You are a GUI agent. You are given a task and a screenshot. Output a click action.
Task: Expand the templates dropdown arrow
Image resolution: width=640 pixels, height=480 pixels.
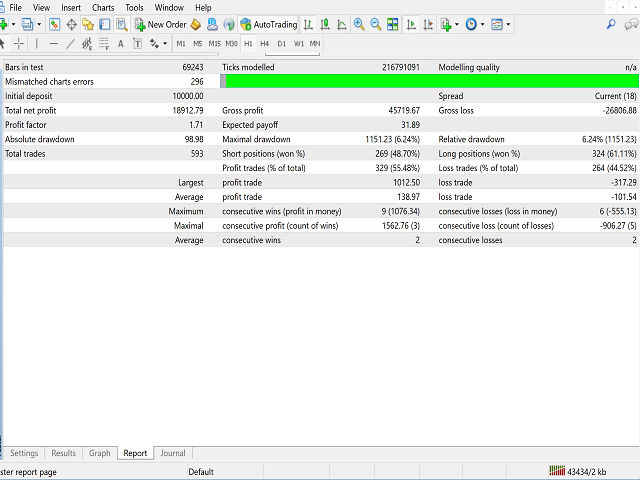[508, 24]
